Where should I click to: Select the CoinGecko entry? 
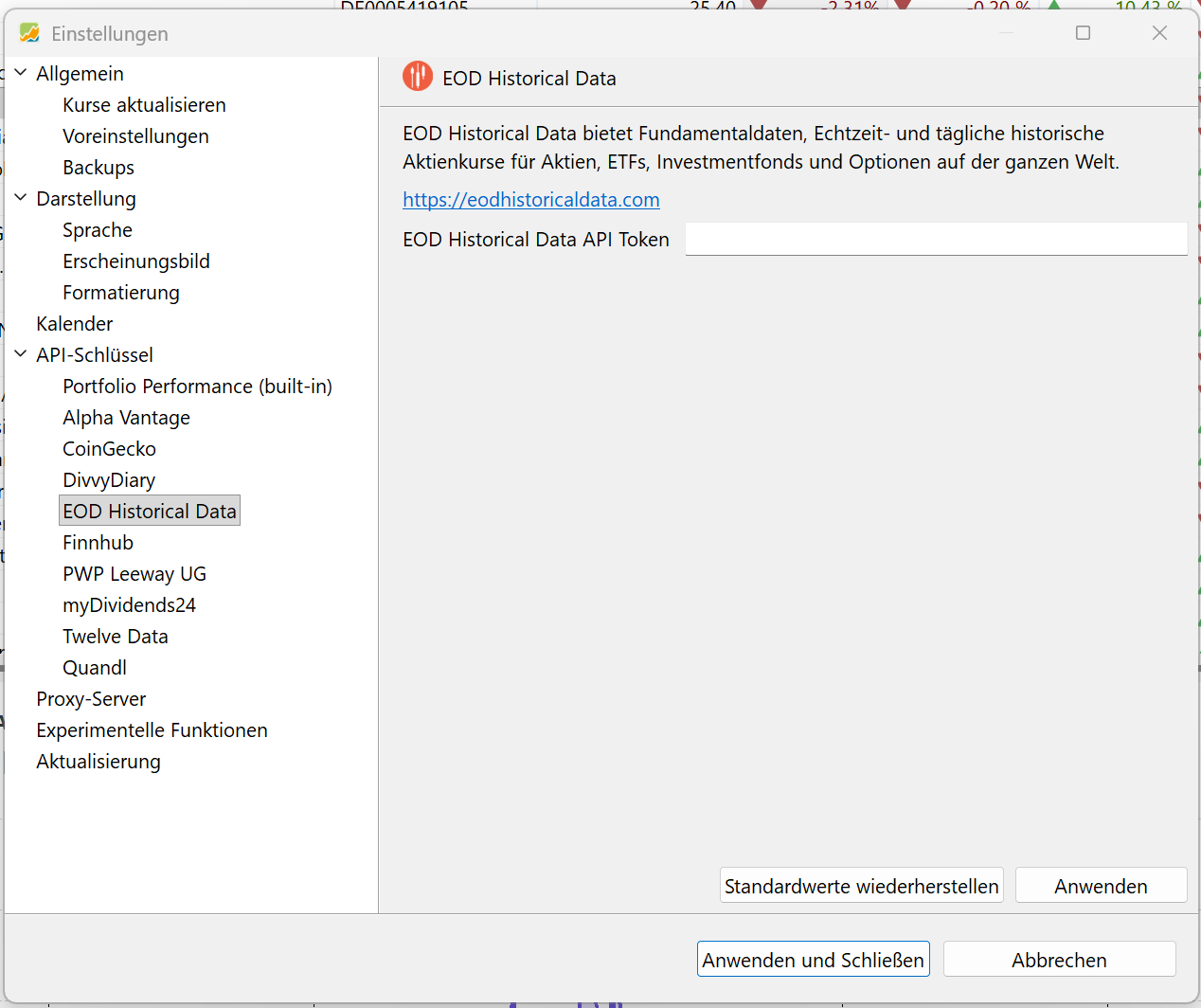[x=109, y=449]
